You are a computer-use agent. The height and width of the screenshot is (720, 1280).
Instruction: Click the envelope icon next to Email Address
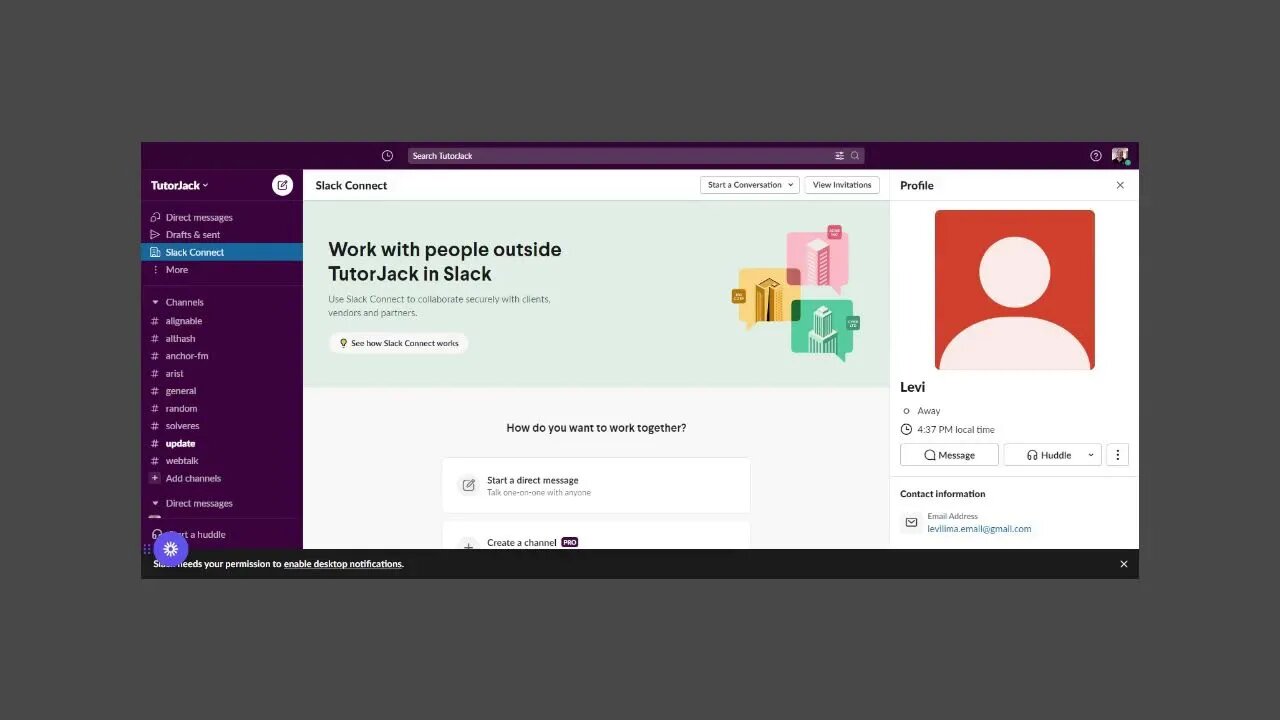(x=911, y=522)
